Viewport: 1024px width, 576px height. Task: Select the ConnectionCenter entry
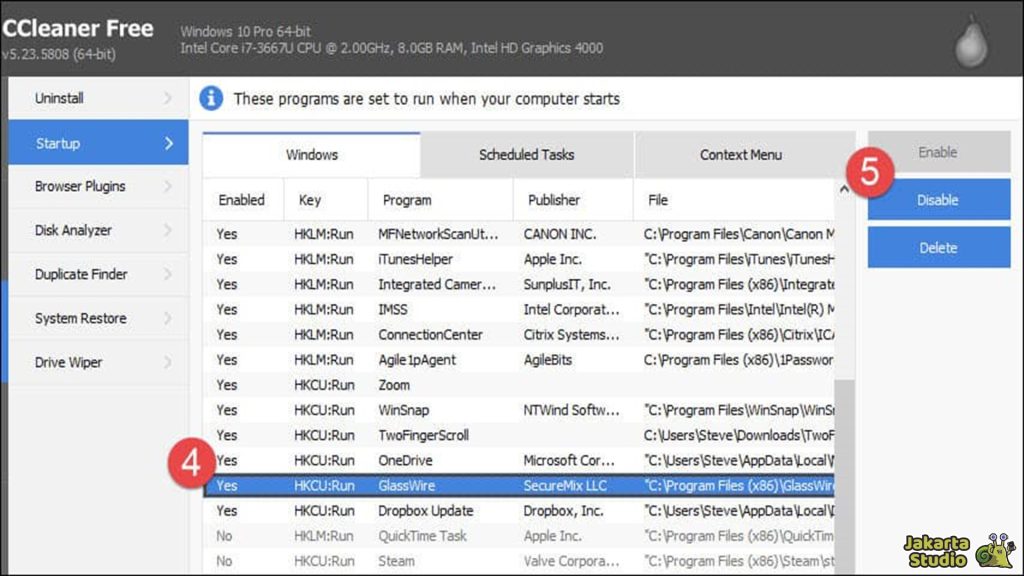[x=519, y=334]
